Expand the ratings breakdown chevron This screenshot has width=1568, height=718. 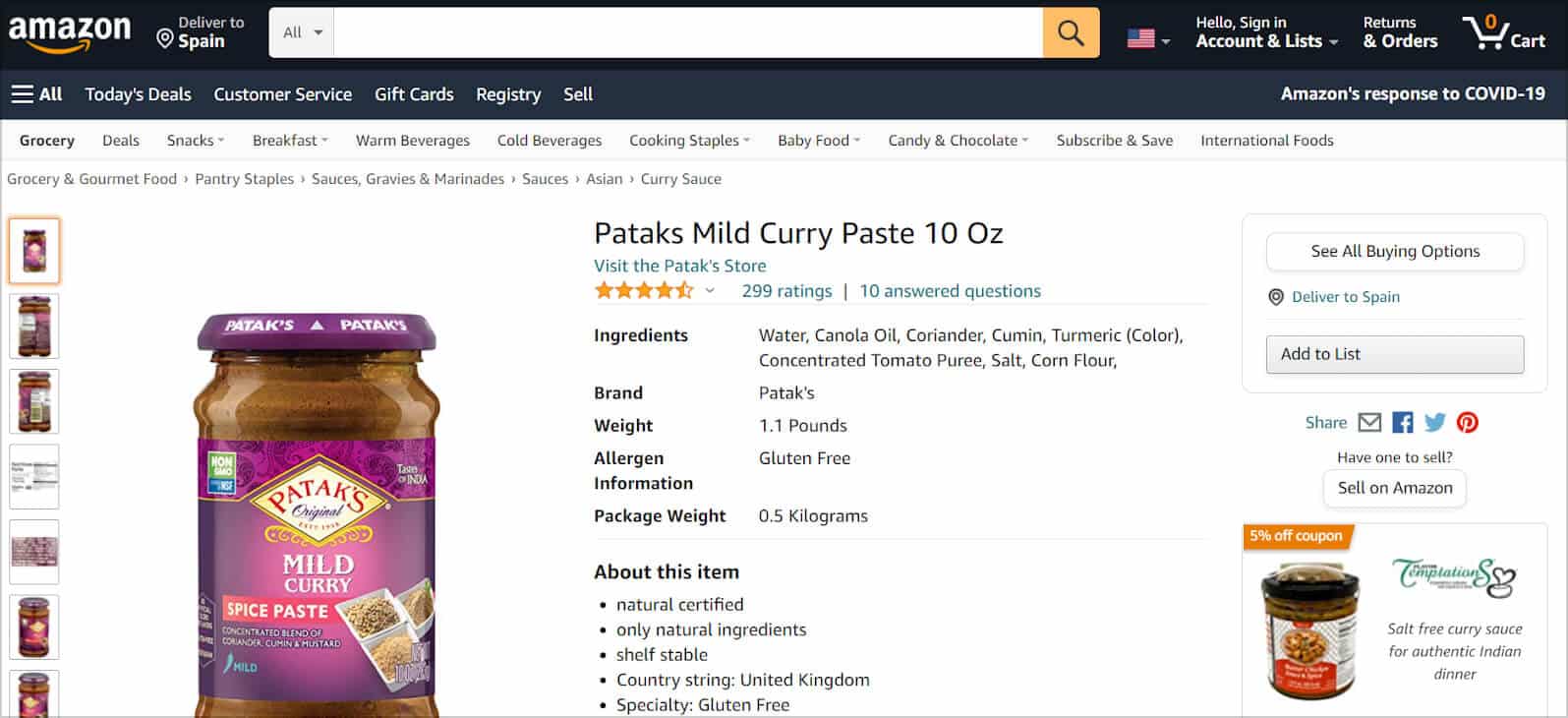(x=709, y=291)
